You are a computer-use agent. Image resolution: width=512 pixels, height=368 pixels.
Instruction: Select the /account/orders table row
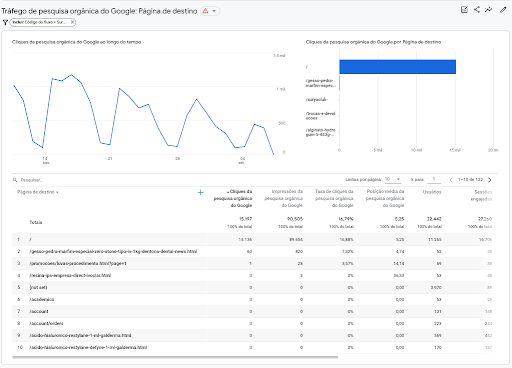[x=252, y=323]
